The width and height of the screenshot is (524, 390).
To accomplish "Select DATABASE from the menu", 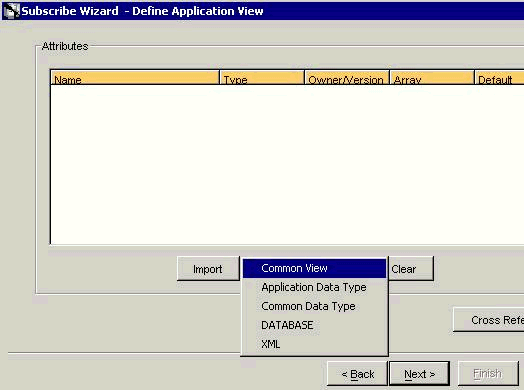I will click(x=314, y=325).
